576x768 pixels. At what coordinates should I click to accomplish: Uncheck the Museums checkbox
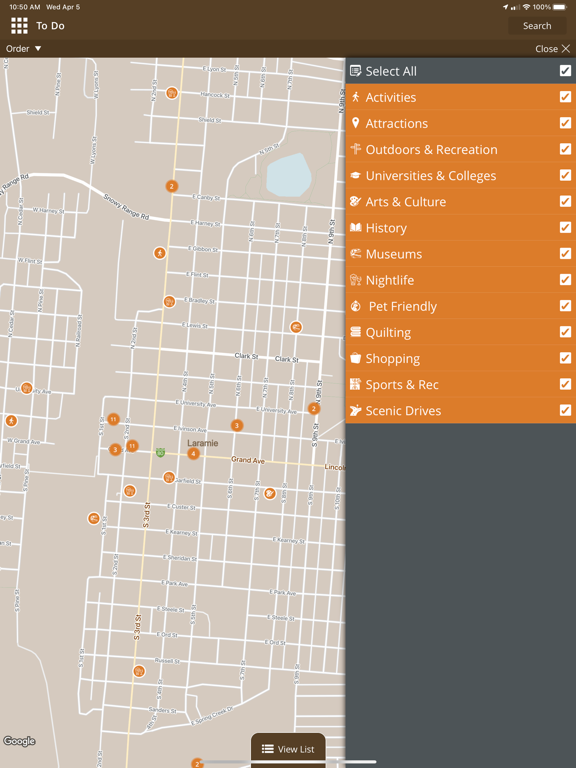pos(565,253)
